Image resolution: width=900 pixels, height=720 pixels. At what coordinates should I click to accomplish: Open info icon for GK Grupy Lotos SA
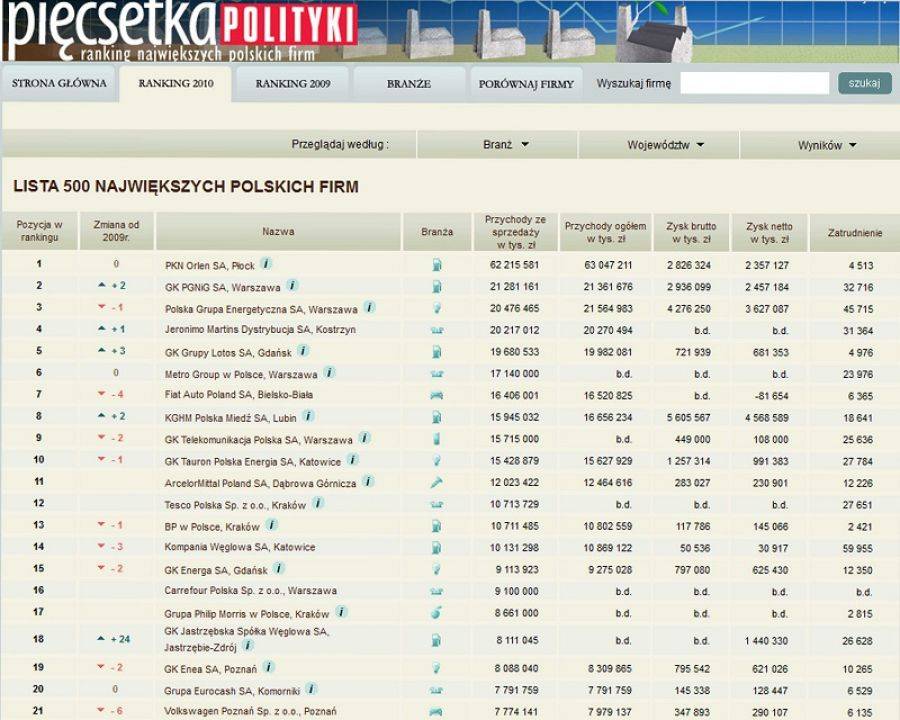pyautogui.click(x=303, y=350)
